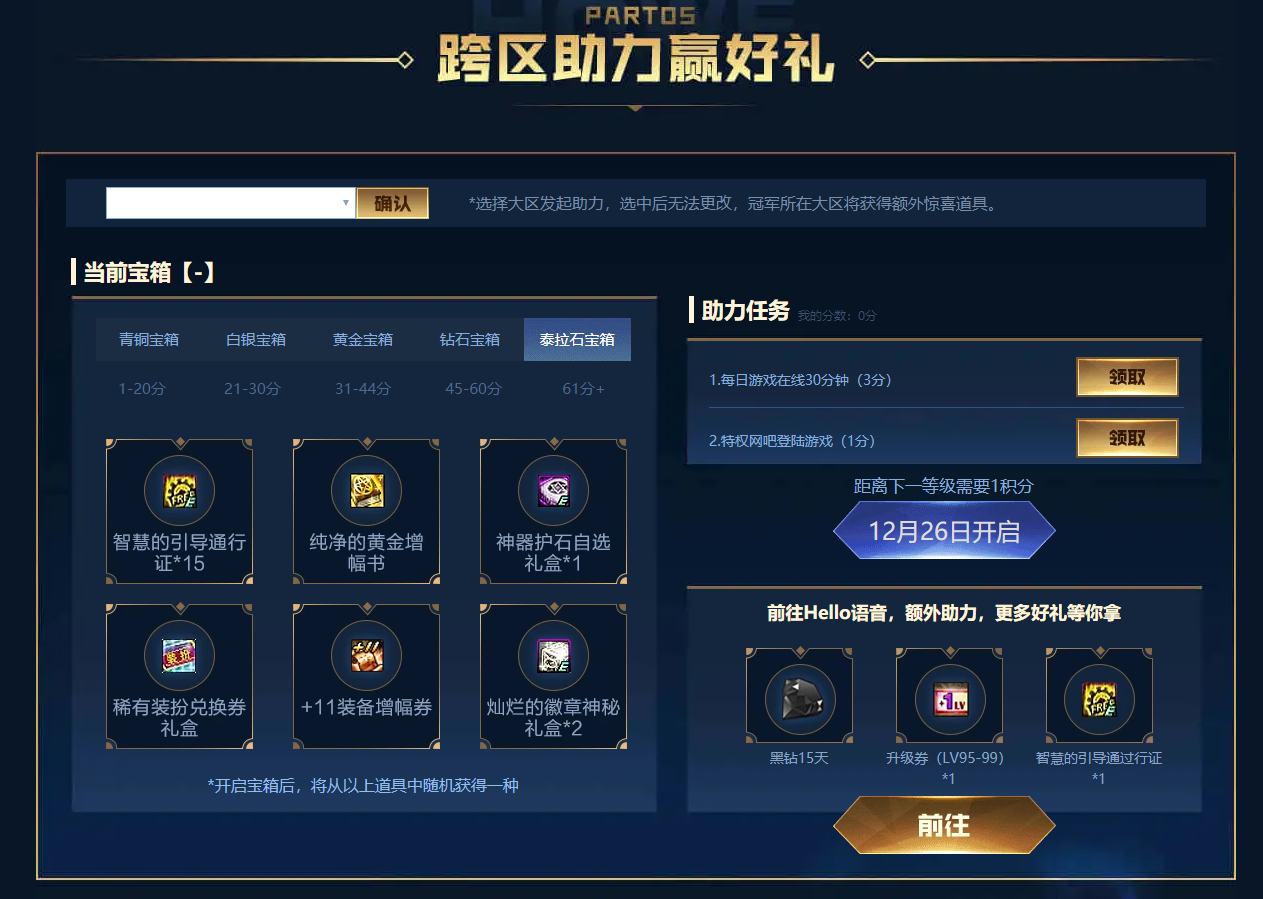The height and width of the screenshot is (899, 1263).
Task: Click the 智慧的引导通行证*15 reward icon
Action: 180,491
